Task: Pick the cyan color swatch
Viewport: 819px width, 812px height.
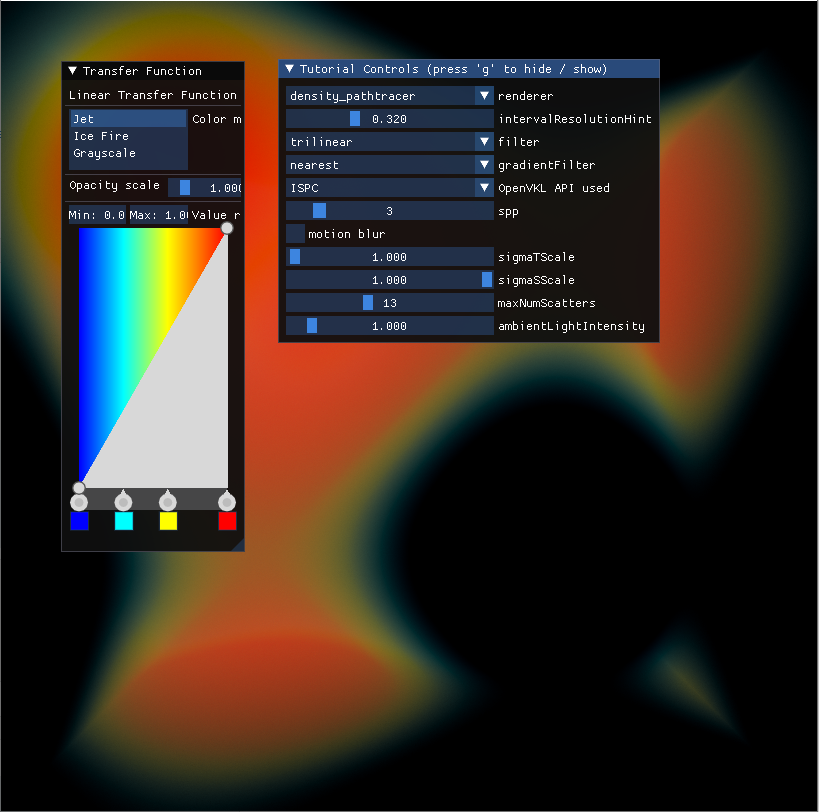Action: pos(124,521)
